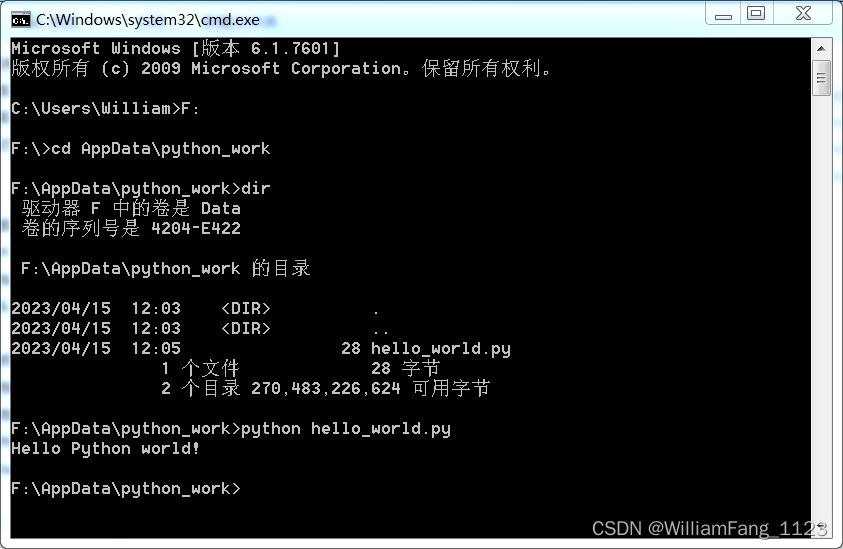Click the C:\Users\William>F: command line
Image resolution: width=843 pixels, height=549 pixels.
point(105,109)
